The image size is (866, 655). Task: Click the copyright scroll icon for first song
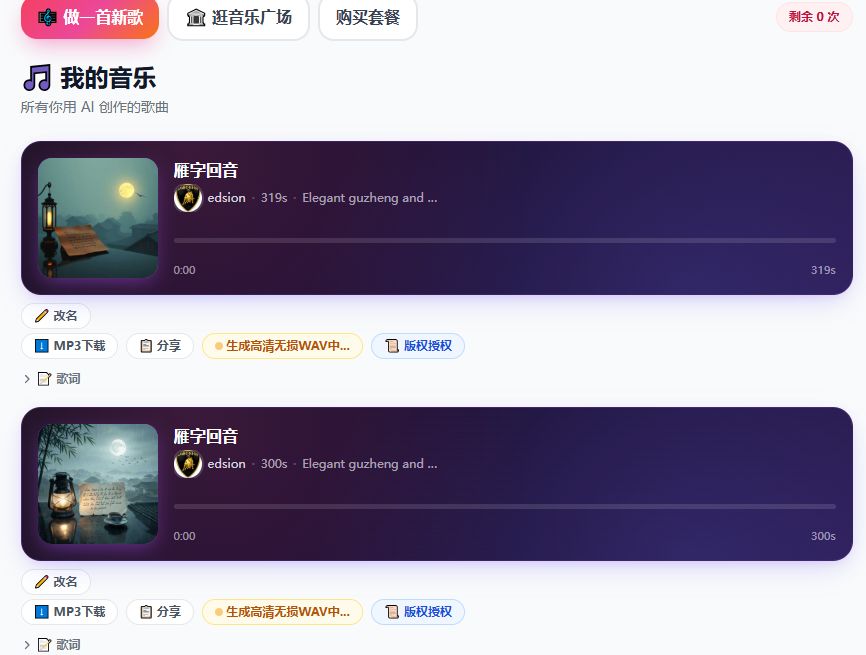click(x=392, y=346)
